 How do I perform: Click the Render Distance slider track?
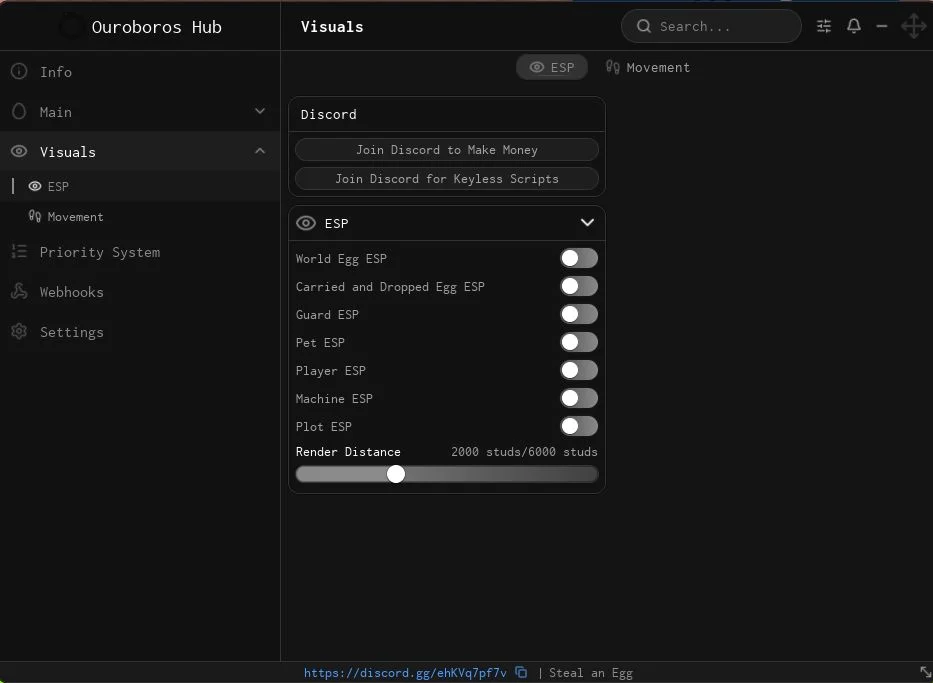click(447, 474)
